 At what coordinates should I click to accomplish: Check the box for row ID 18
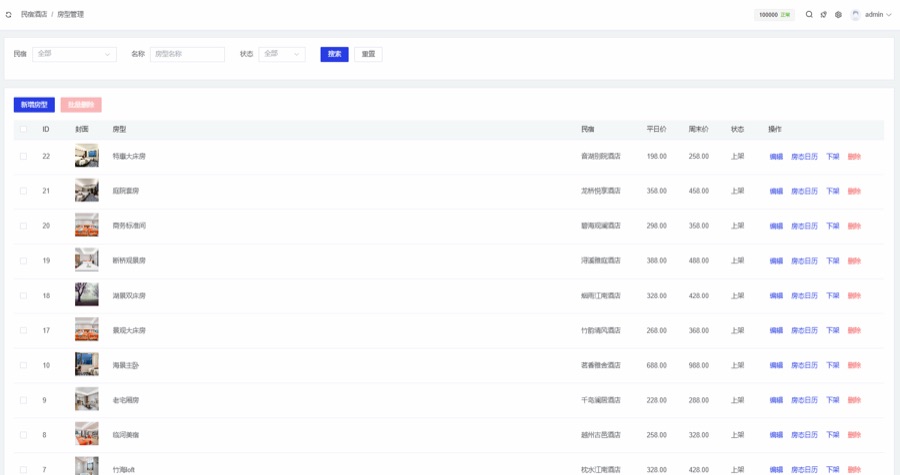(x=23, y=295)
